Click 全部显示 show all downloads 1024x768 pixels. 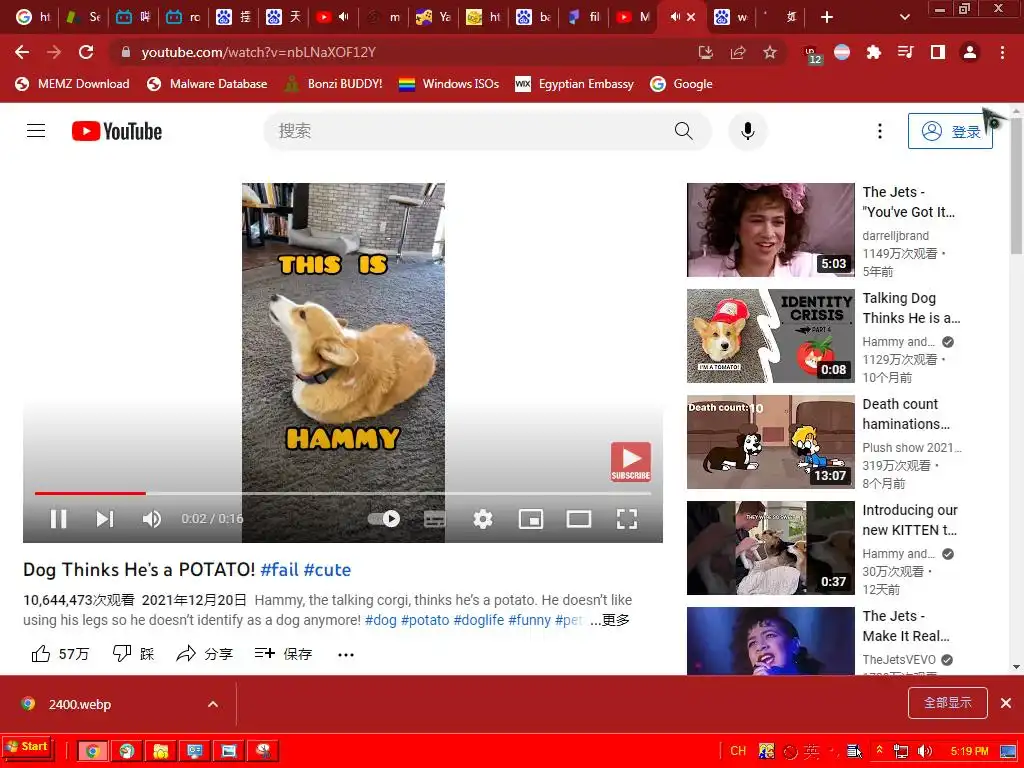[x=948, y=703]
